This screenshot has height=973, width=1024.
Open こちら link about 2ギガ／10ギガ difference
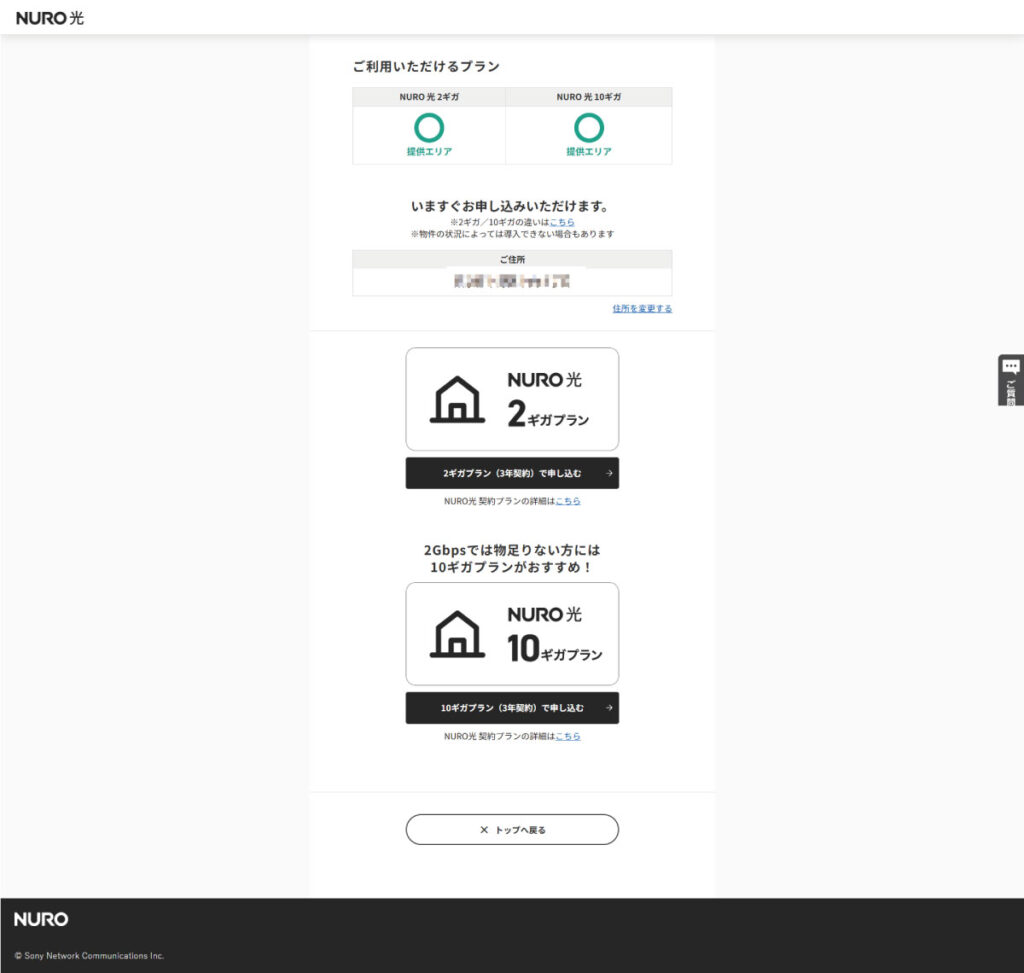click(562, 222)
